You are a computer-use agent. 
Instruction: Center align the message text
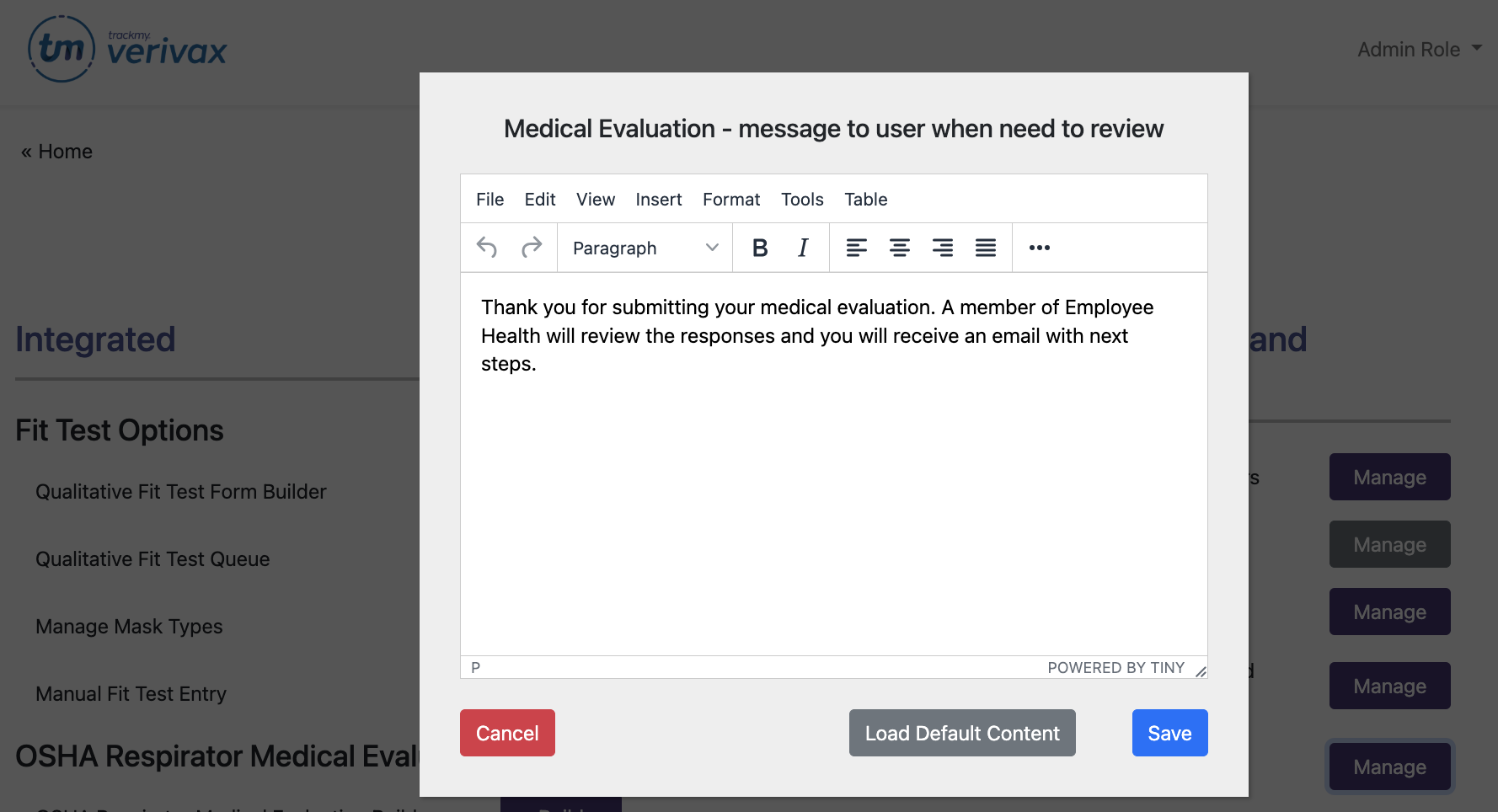coord(899,248)
